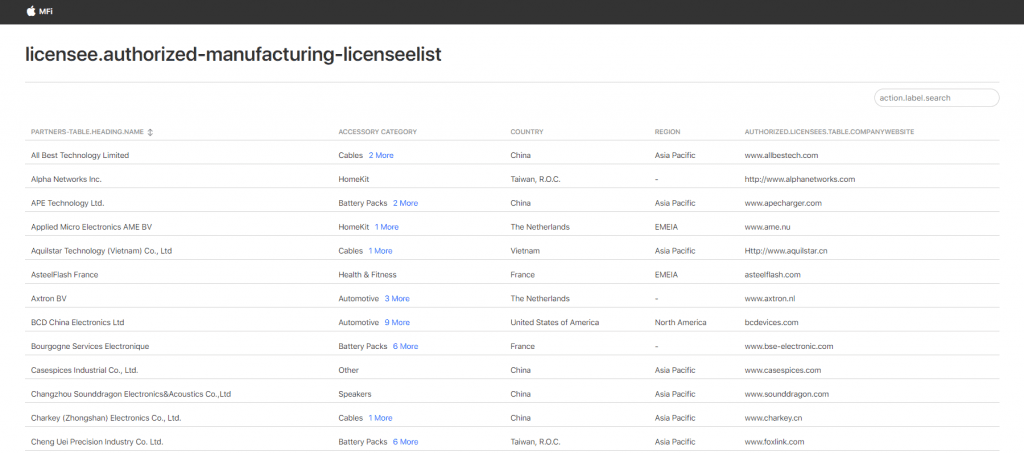
Task: Expand '2 More' for All Best Technology
Action: pos(381,155)
